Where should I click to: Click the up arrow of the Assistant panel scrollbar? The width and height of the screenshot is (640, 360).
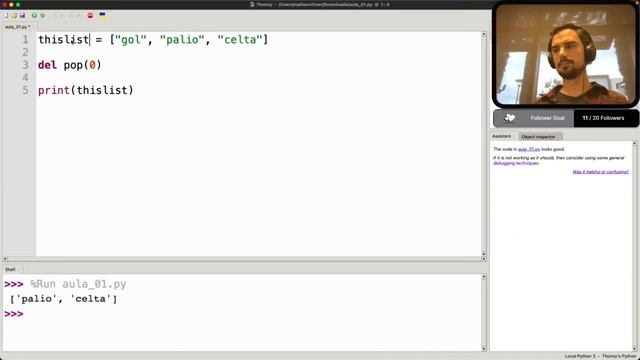pyautogui.click(x=634, y=144)
